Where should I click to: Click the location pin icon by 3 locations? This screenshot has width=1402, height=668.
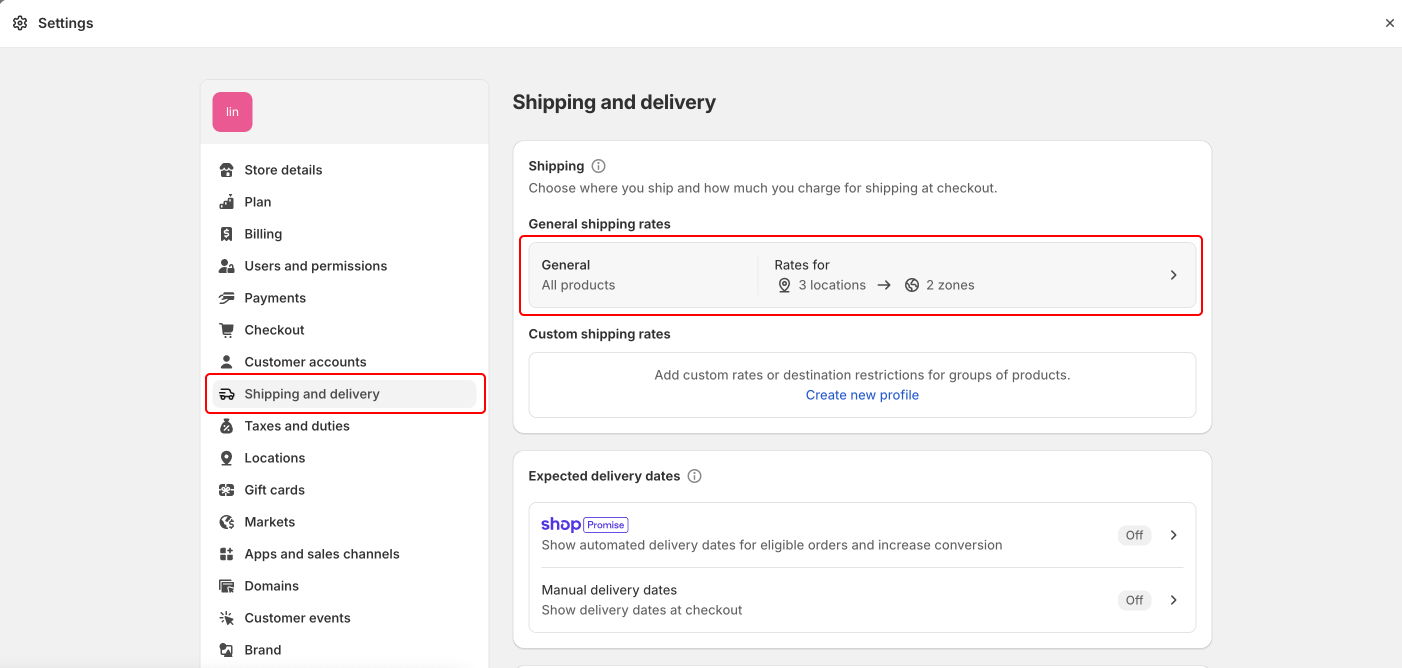coord(784,285)
